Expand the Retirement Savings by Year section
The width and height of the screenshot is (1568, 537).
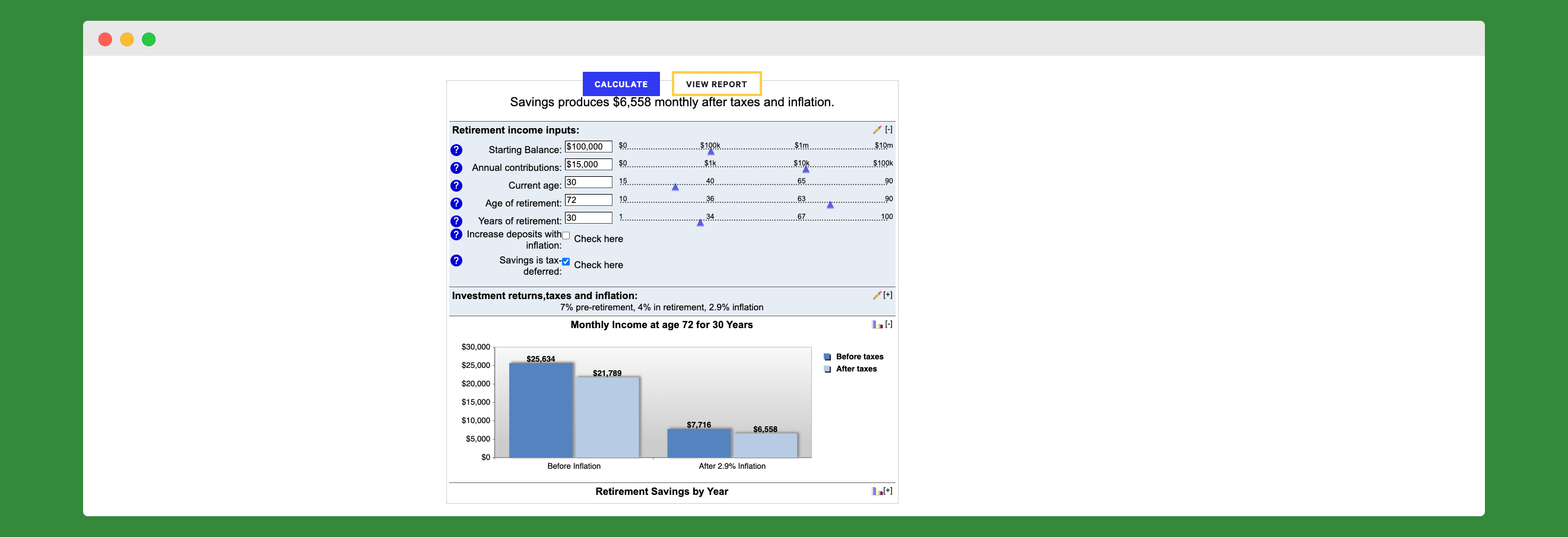[x=888, y=491]
